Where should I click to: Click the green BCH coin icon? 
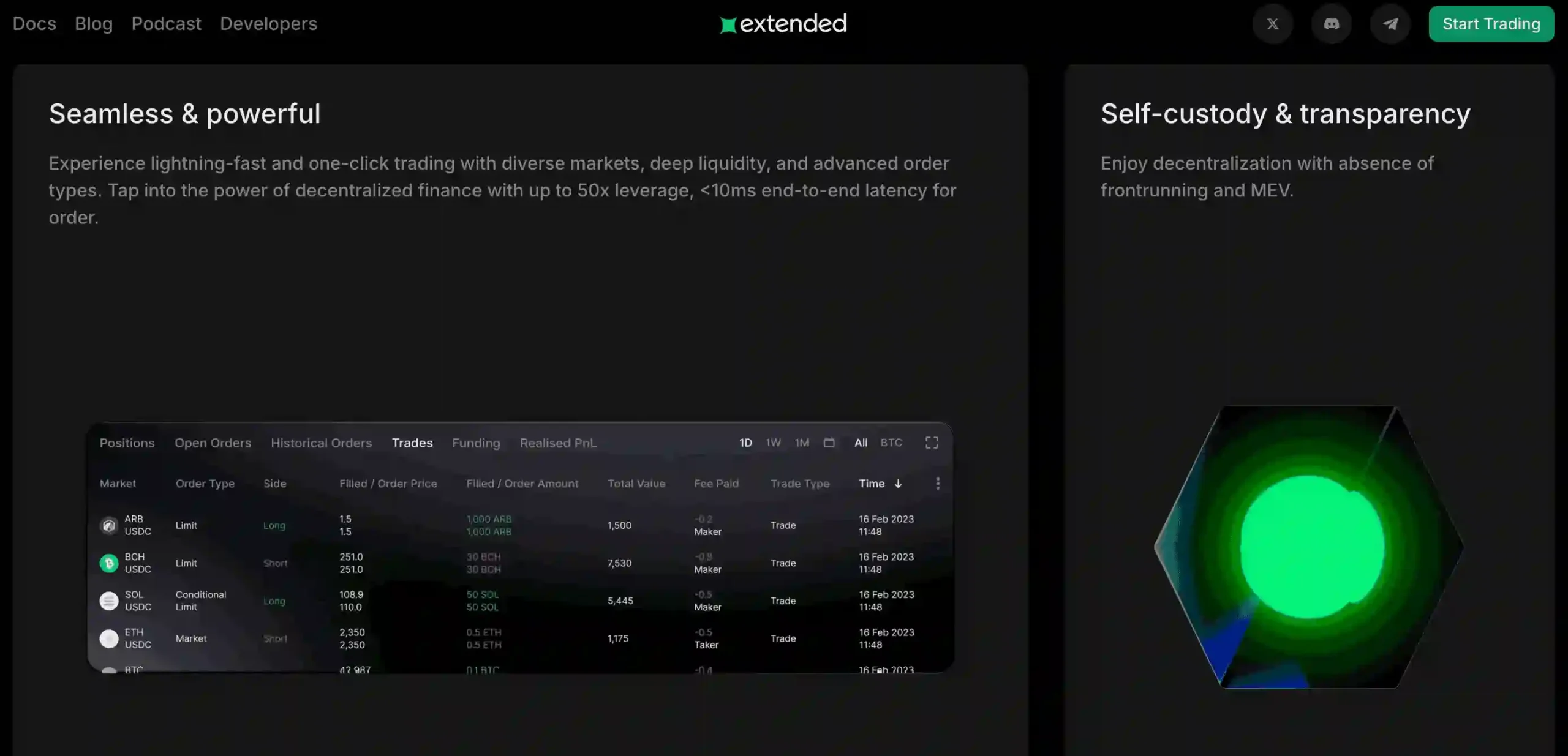point(109,563)
